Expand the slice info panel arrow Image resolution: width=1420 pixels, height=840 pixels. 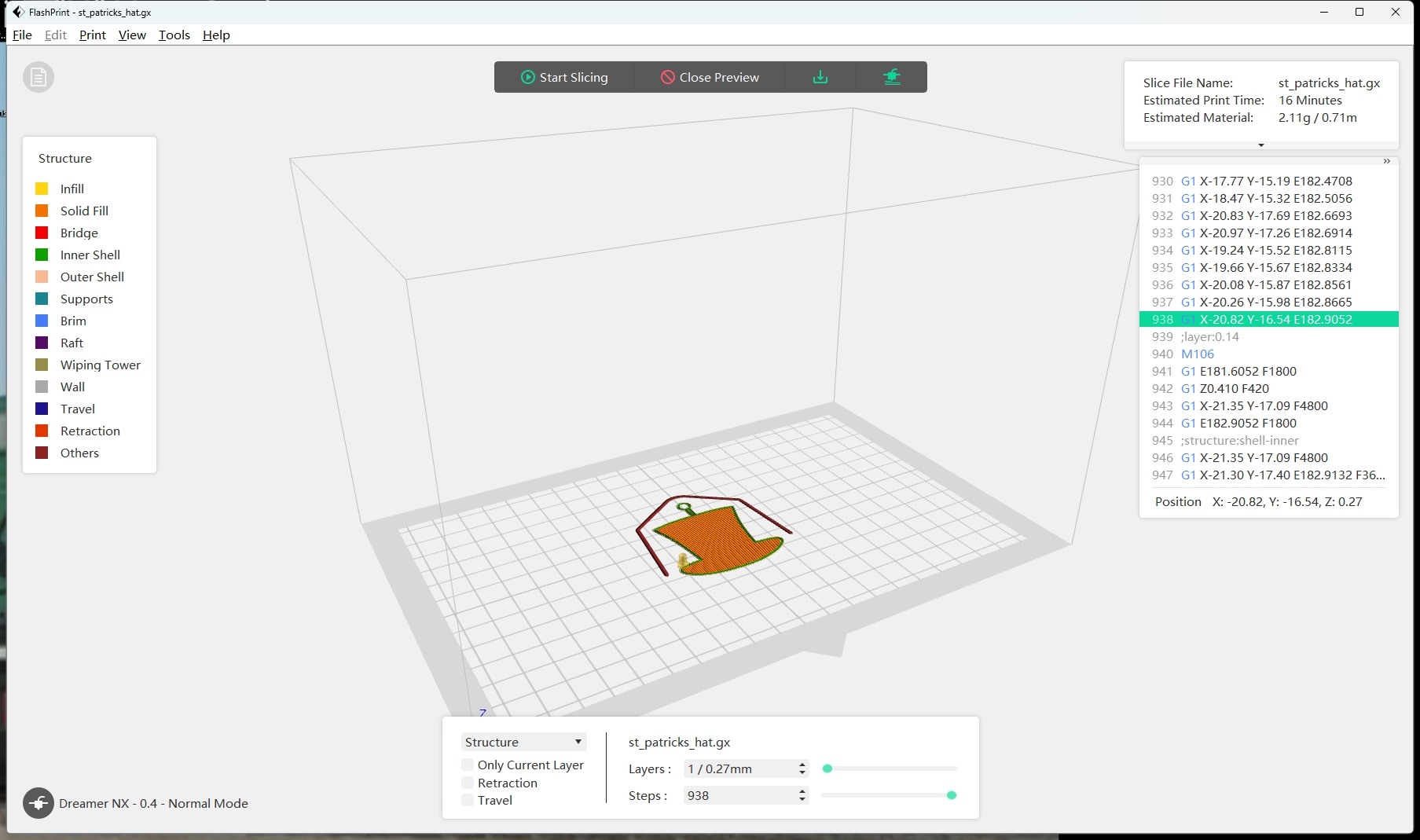1260,145
